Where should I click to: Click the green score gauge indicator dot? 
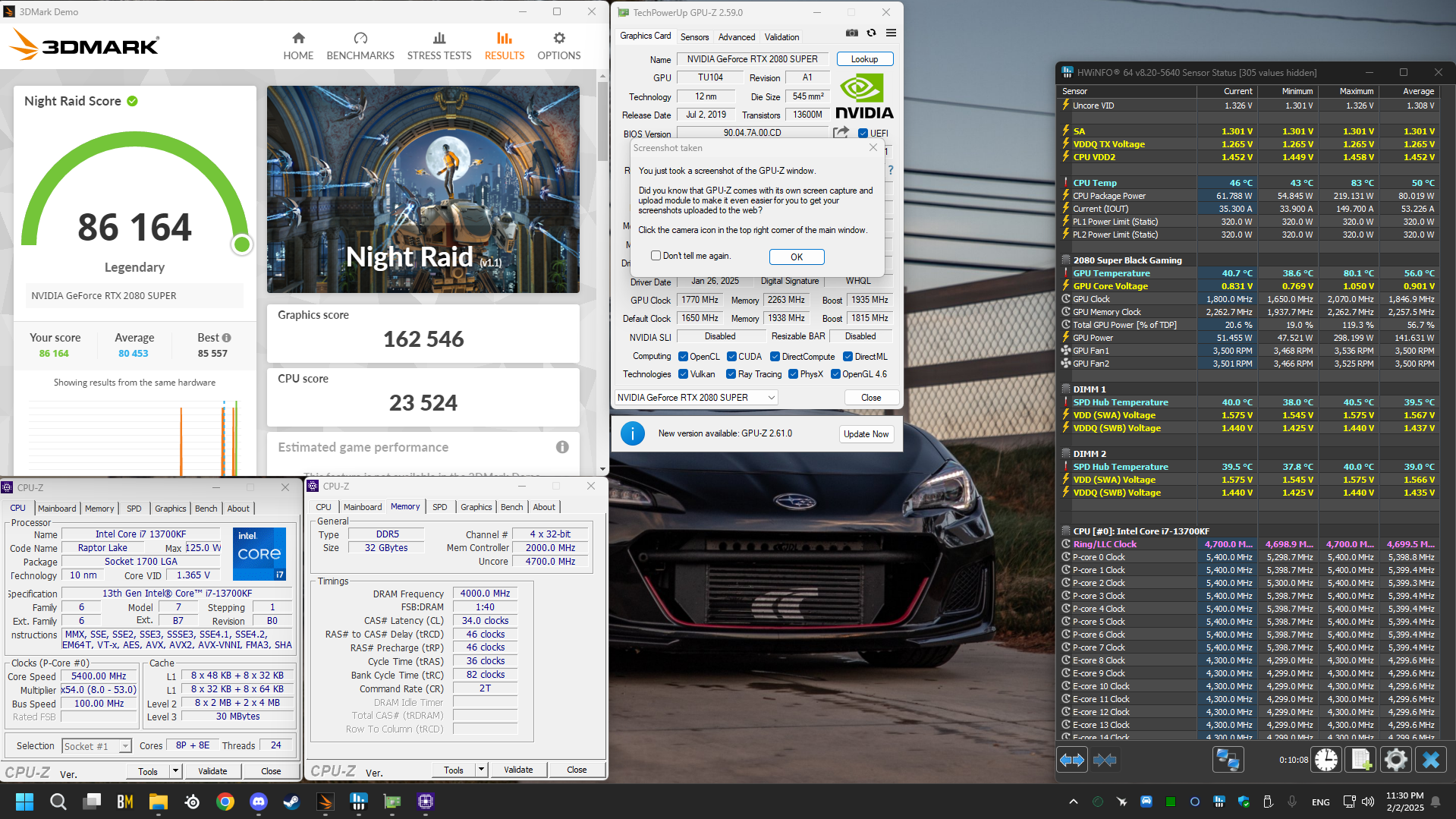tap(242, 244)
